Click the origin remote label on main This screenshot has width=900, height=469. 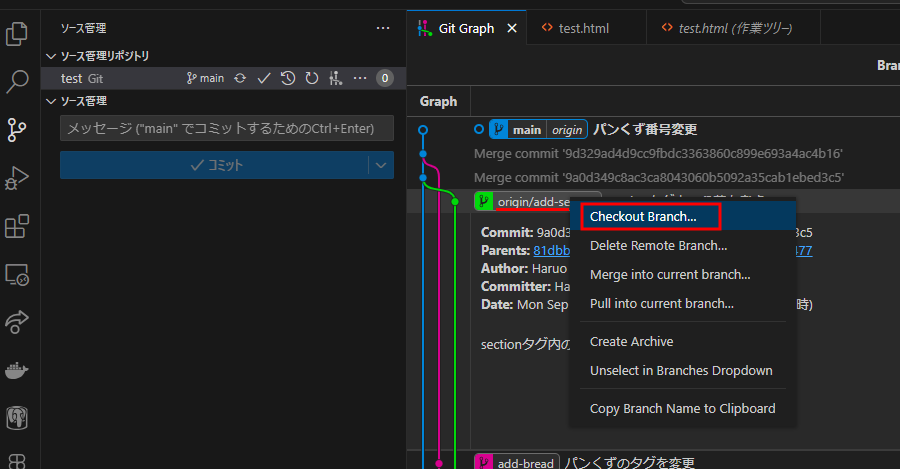point(567,130)
